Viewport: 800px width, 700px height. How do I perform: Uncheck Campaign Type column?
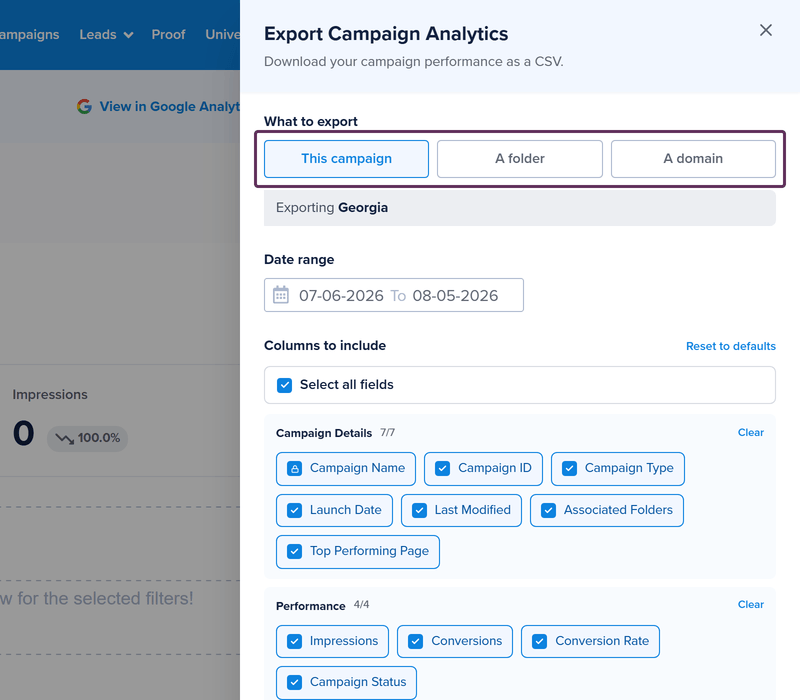(617, 468)
